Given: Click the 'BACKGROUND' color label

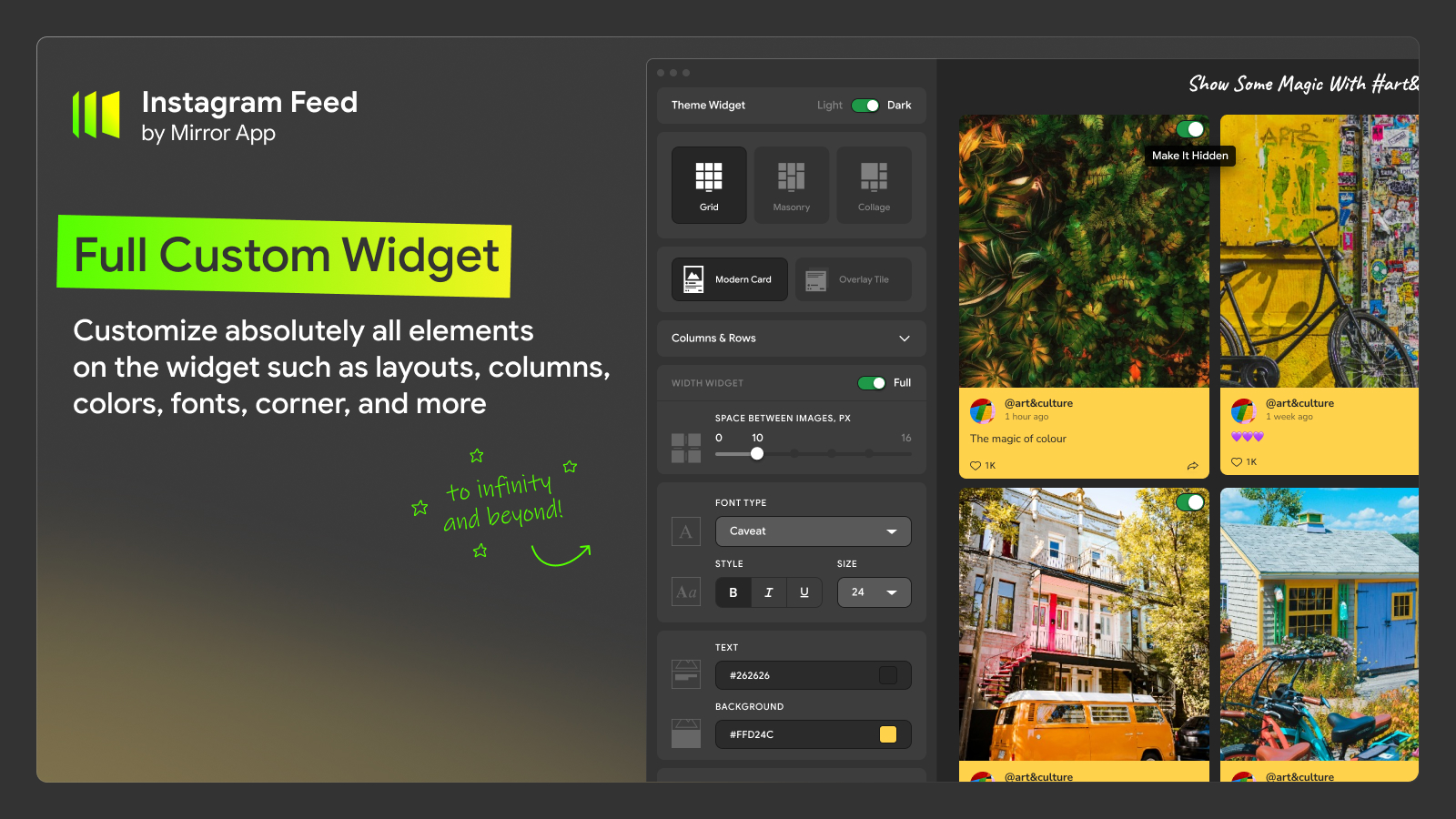Looking at the screenshot, I should (x=749, y=707).
